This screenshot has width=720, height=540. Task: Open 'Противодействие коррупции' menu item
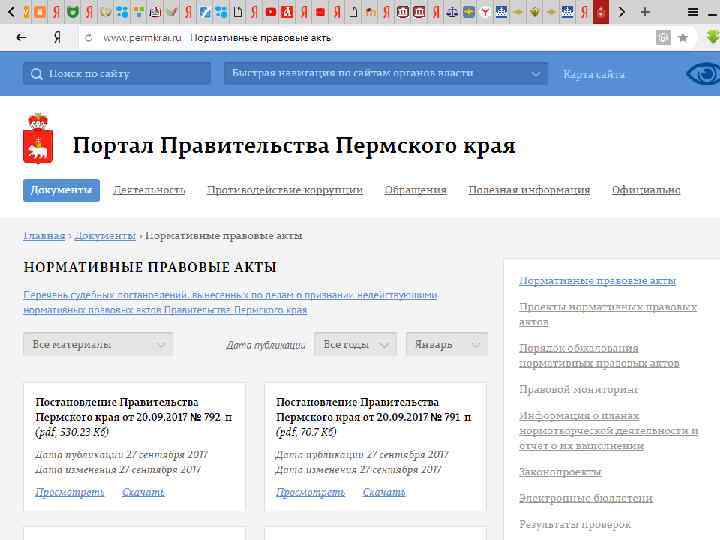pos(285,190)
